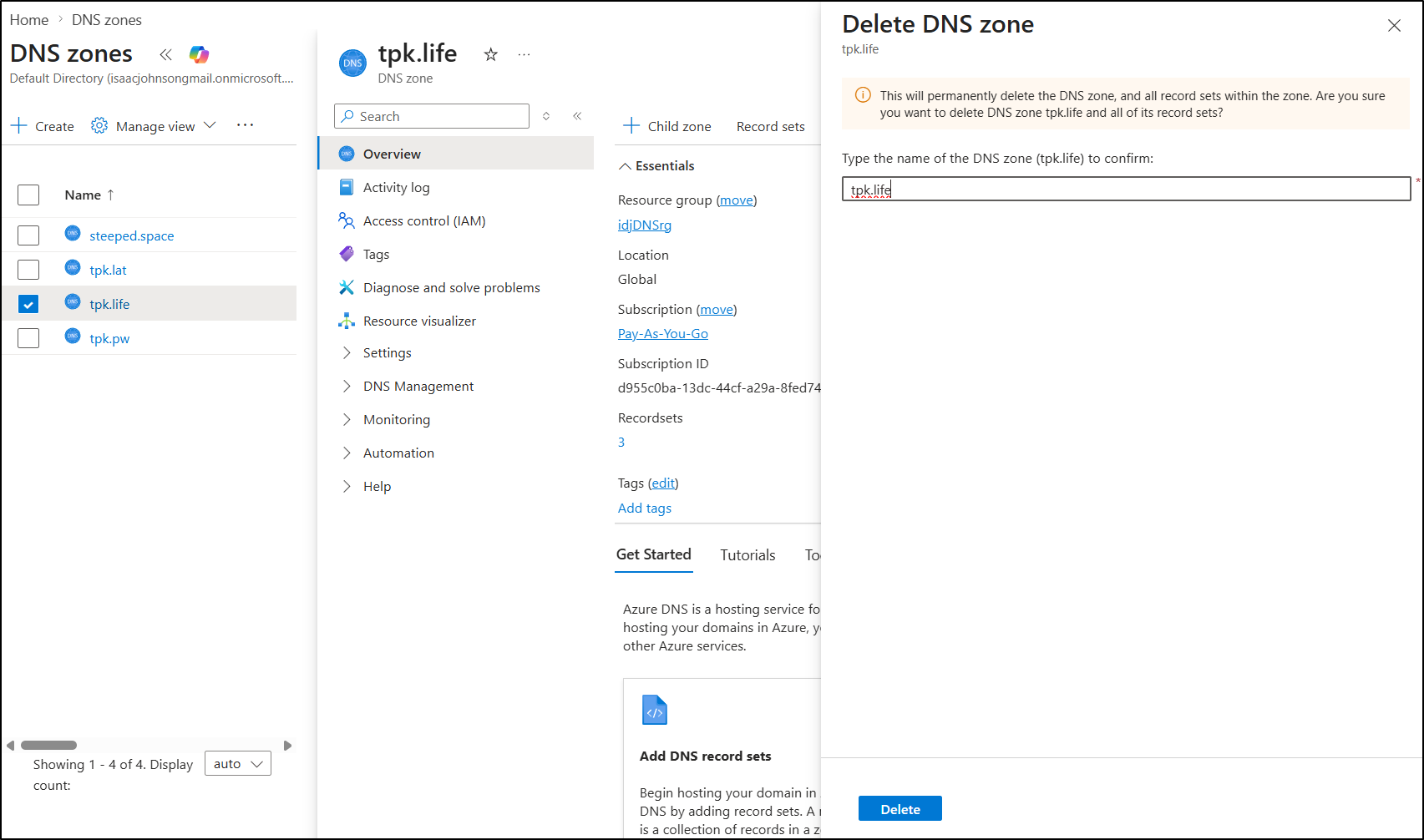Open Access control (IAM) icon
This screenshot has height=840, width=1424.
click(347, 220)
